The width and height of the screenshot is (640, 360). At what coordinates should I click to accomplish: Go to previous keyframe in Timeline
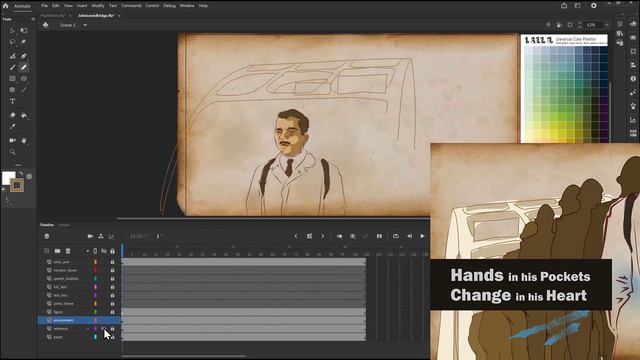point(296,236)
